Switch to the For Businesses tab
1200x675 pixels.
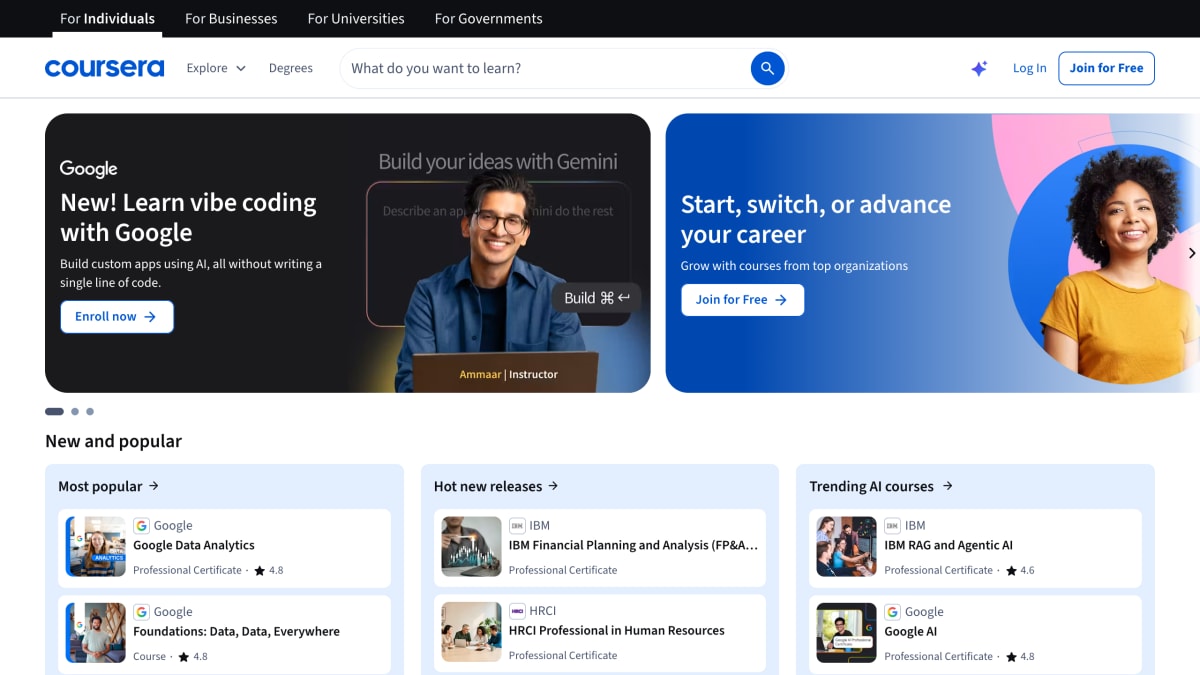coord(231,18)
